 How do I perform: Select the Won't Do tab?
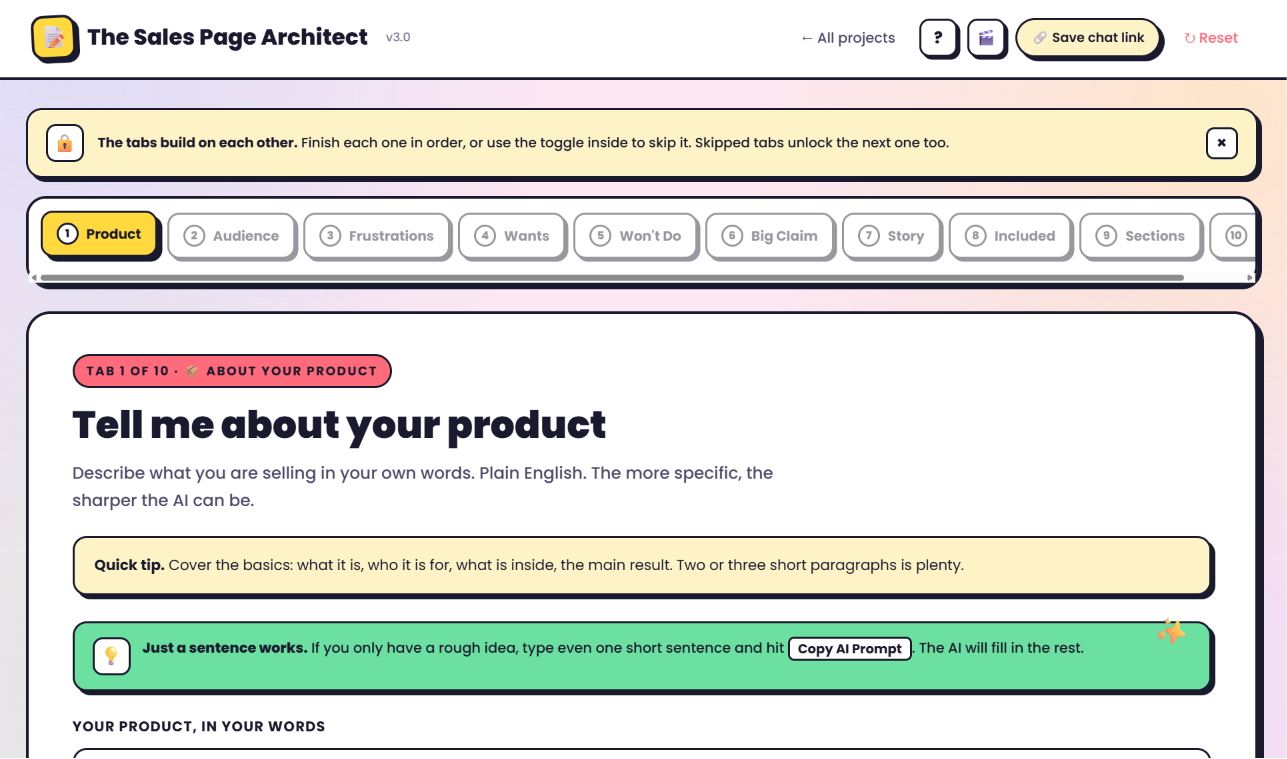(635, 236)
